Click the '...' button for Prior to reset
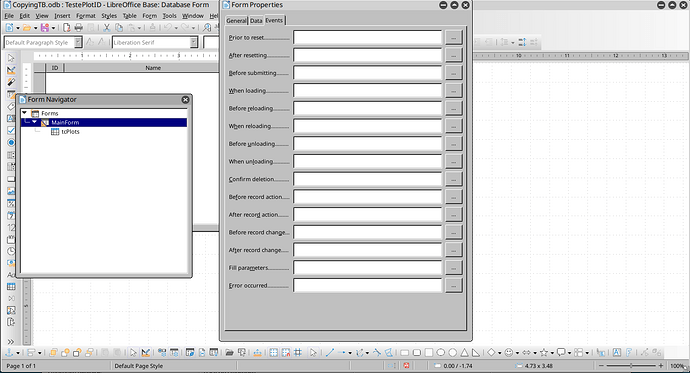690x373 pixels. point(454,37)
